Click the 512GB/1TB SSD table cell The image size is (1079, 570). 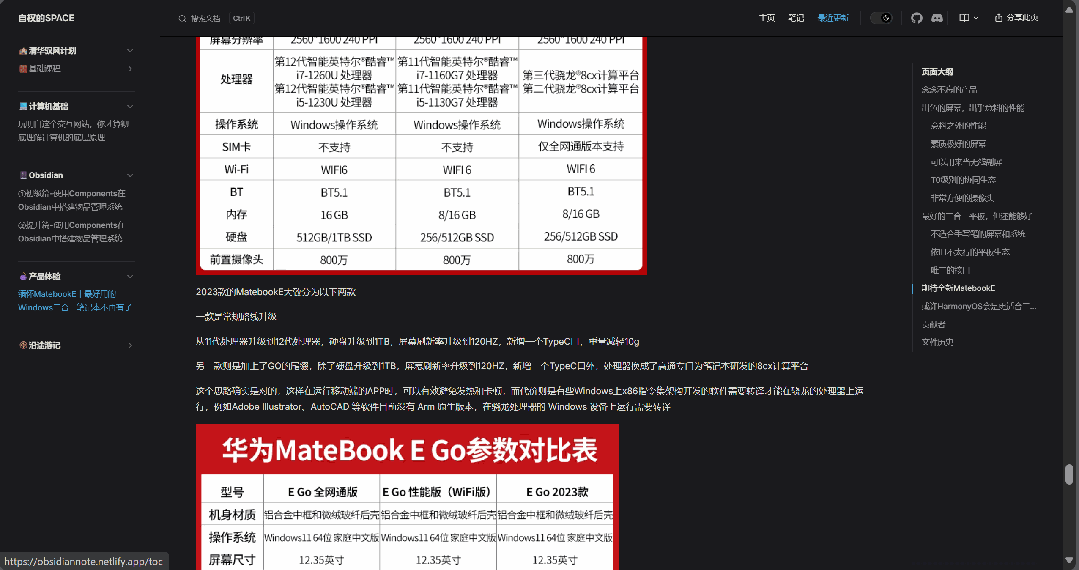click(x=334, y=237)
